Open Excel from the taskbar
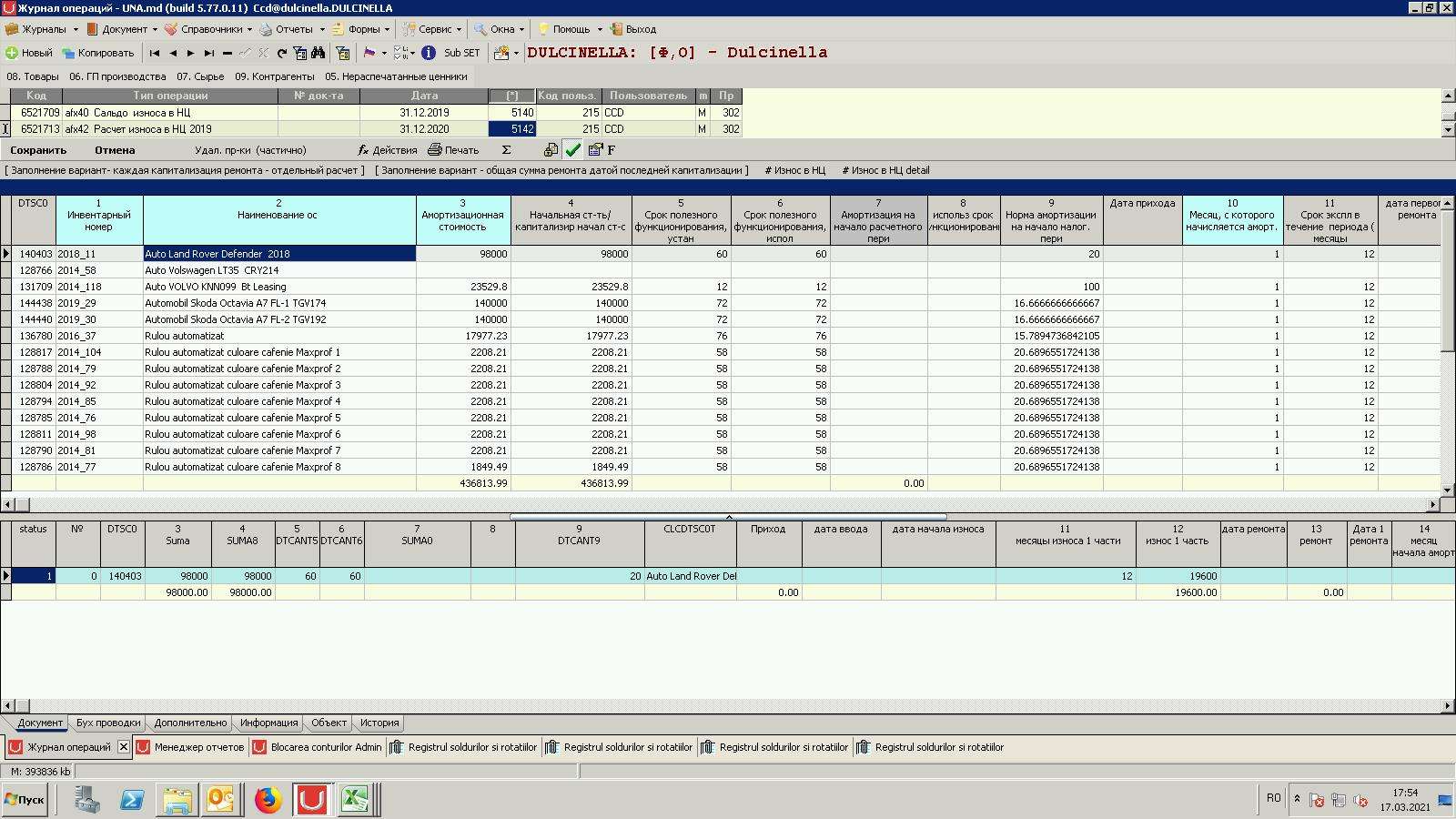 (x=355, y=800)
